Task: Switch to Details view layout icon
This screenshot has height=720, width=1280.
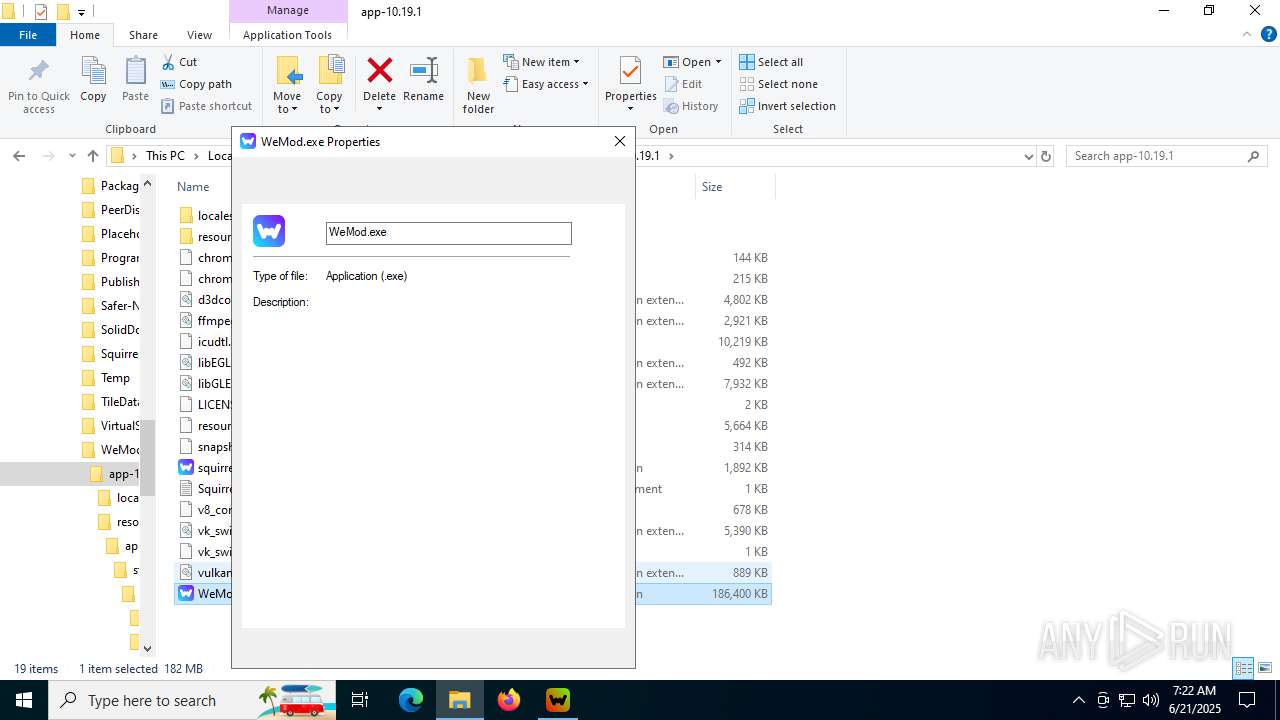Action: pyautogui.click(x=1244, y=668)
